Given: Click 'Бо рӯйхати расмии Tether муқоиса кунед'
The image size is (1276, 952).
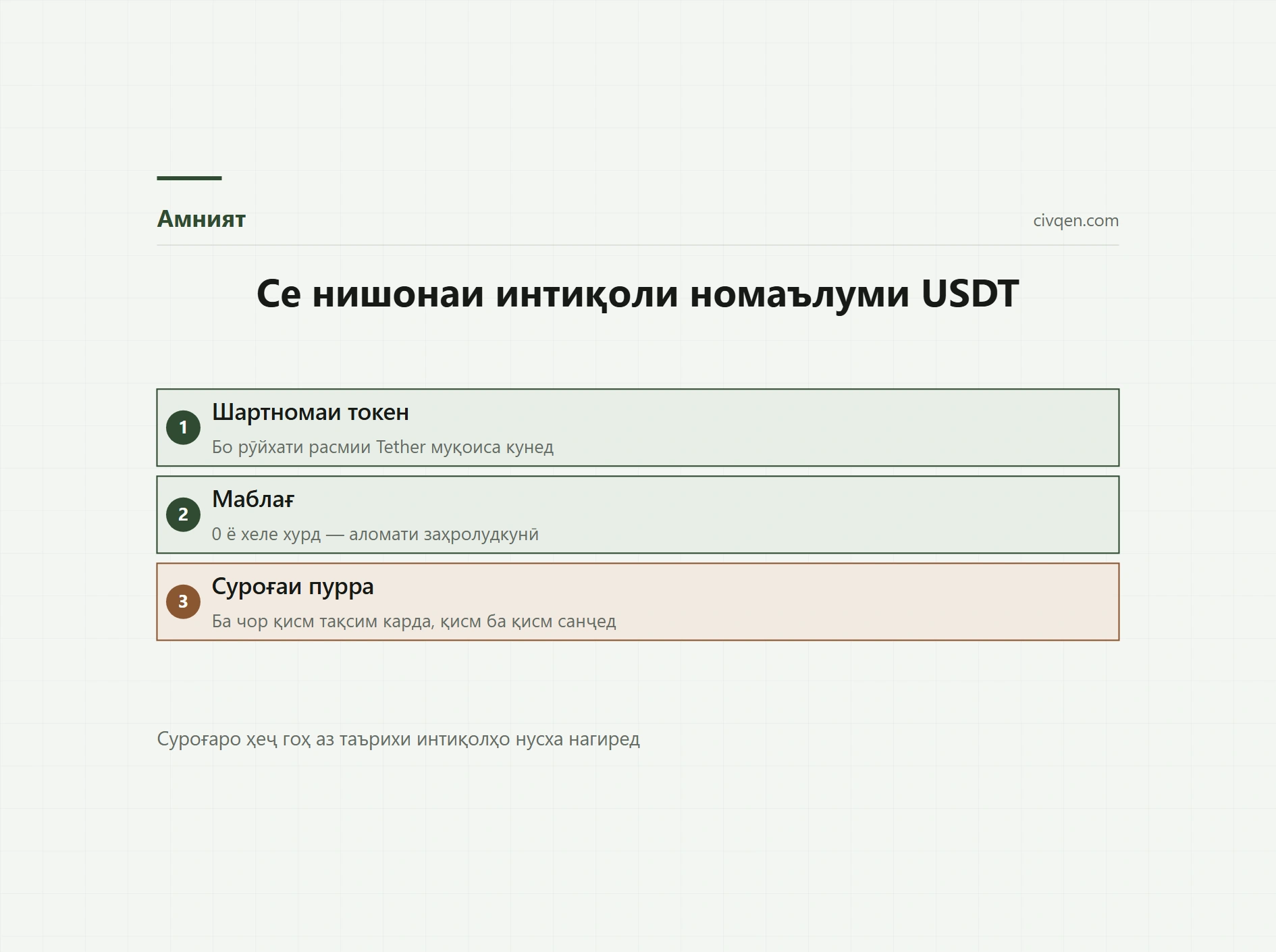Looking at the screenshot, I should (383, 447).
